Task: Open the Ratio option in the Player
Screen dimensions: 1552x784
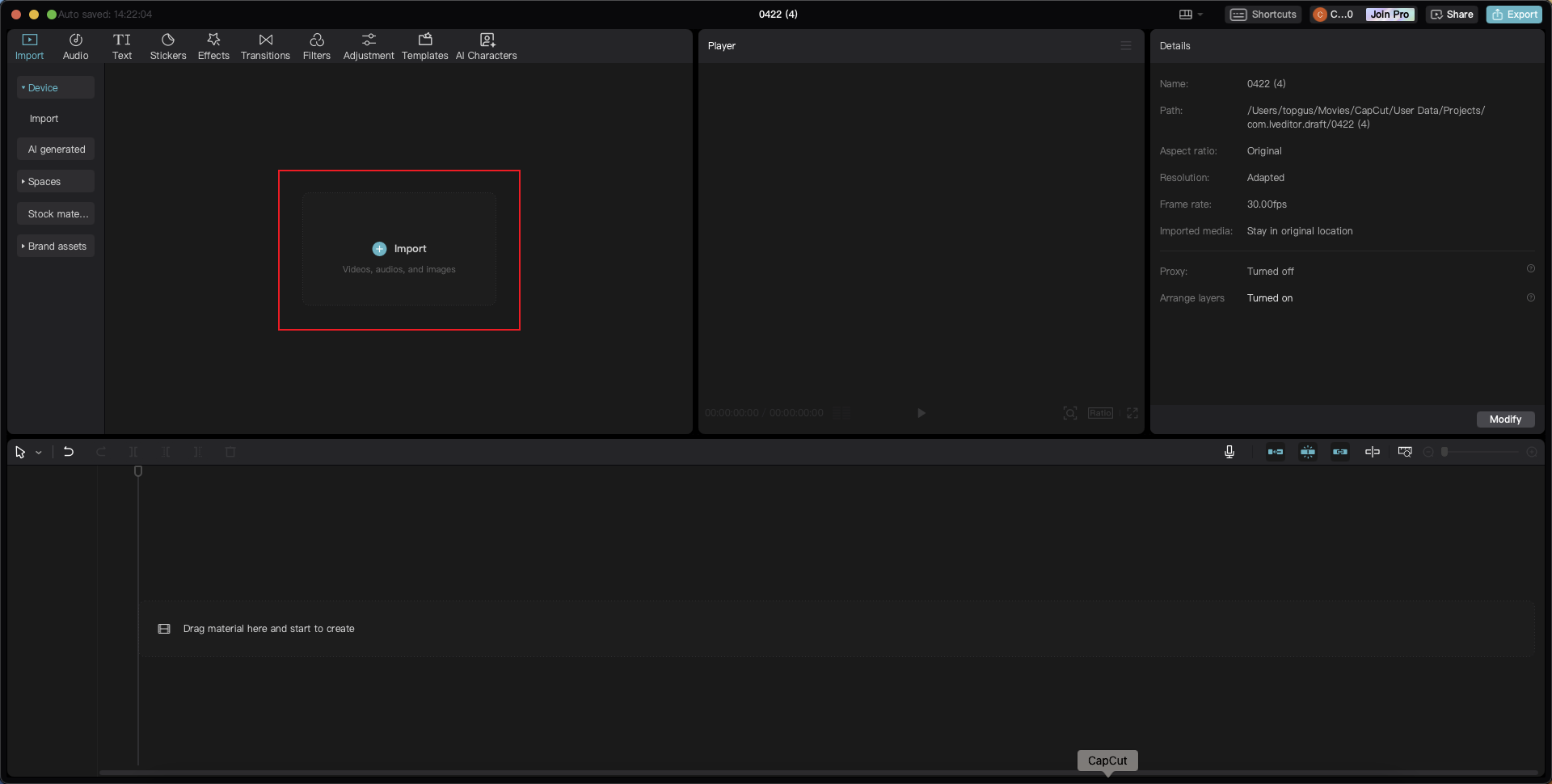Action: [x=1100, y=413]
